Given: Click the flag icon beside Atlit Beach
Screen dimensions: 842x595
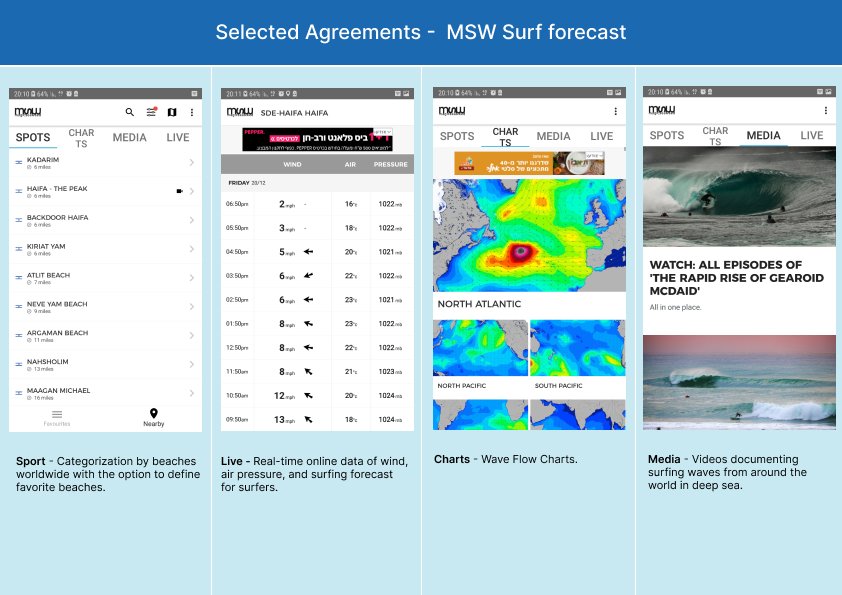Looking at the screenshot, I should (x=19, y=278).
